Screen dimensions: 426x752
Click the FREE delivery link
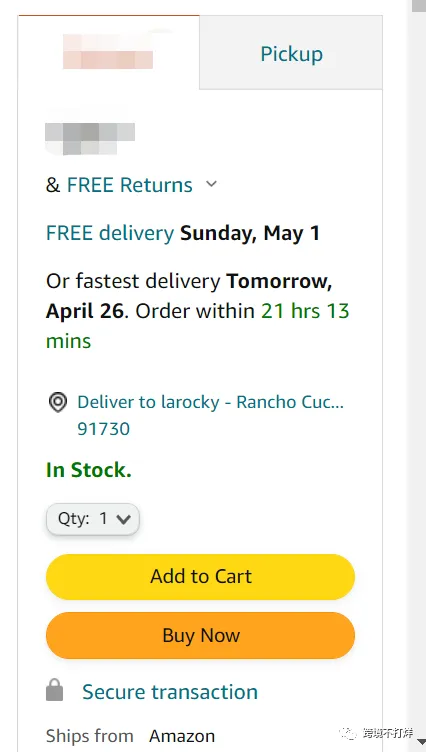pyautogui.click(x=110, y=234)
